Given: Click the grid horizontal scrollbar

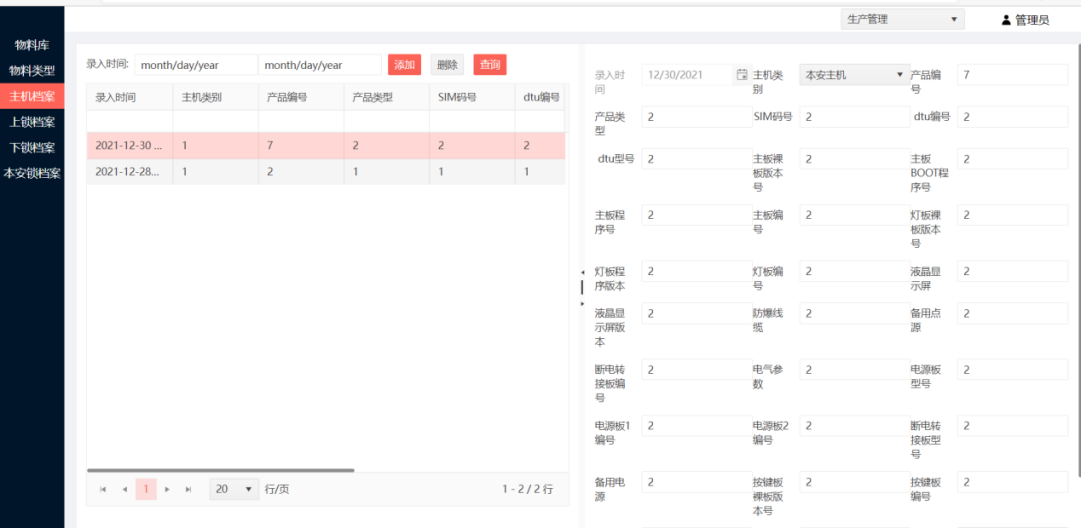Looking at the screenshot, I should [x=221, y=470].
